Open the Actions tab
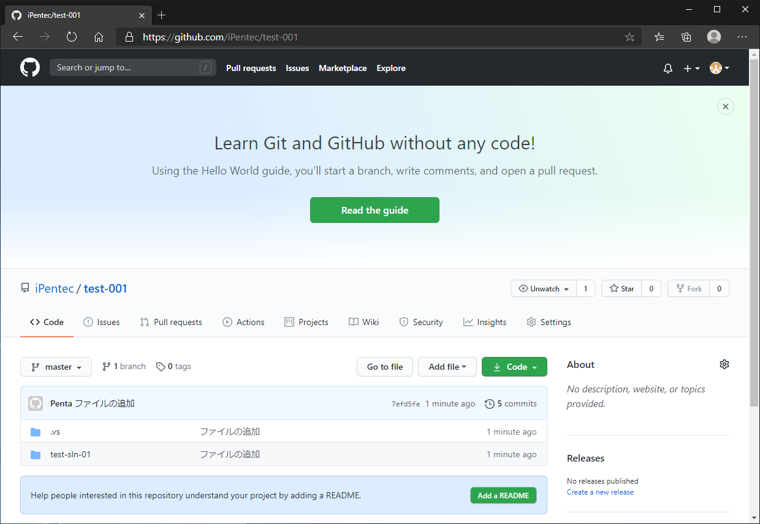Viewport: 760px width, 524px height. pos(243,322)
